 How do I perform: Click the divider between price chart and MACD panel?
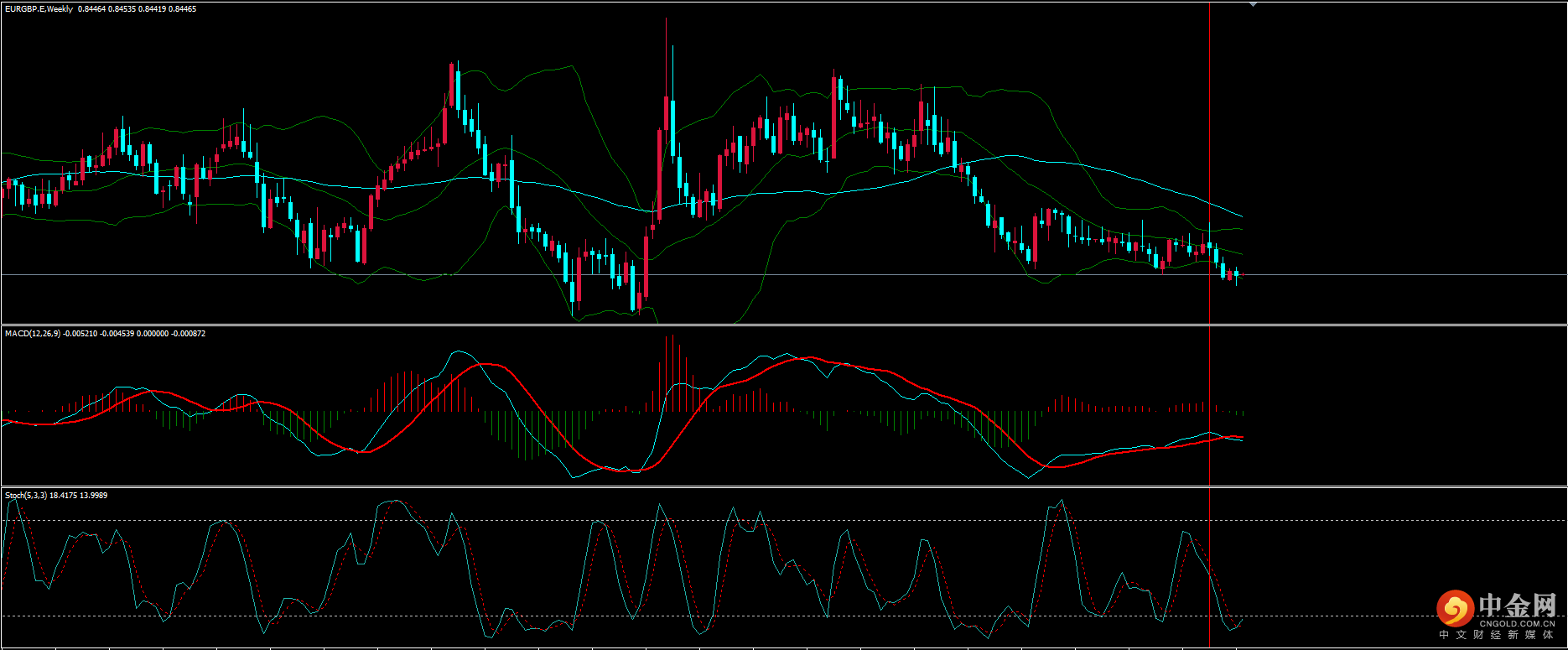(x=784, y=325)
